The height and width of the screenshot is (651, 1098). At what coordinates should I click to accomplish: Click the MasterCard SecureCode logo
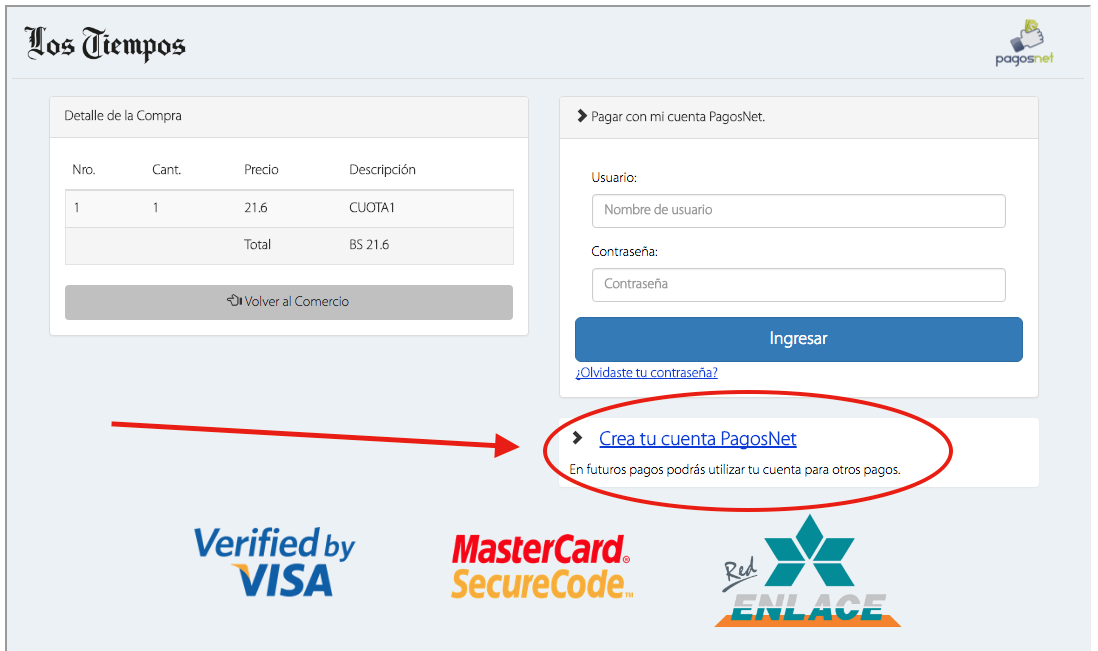pos(542,566)
